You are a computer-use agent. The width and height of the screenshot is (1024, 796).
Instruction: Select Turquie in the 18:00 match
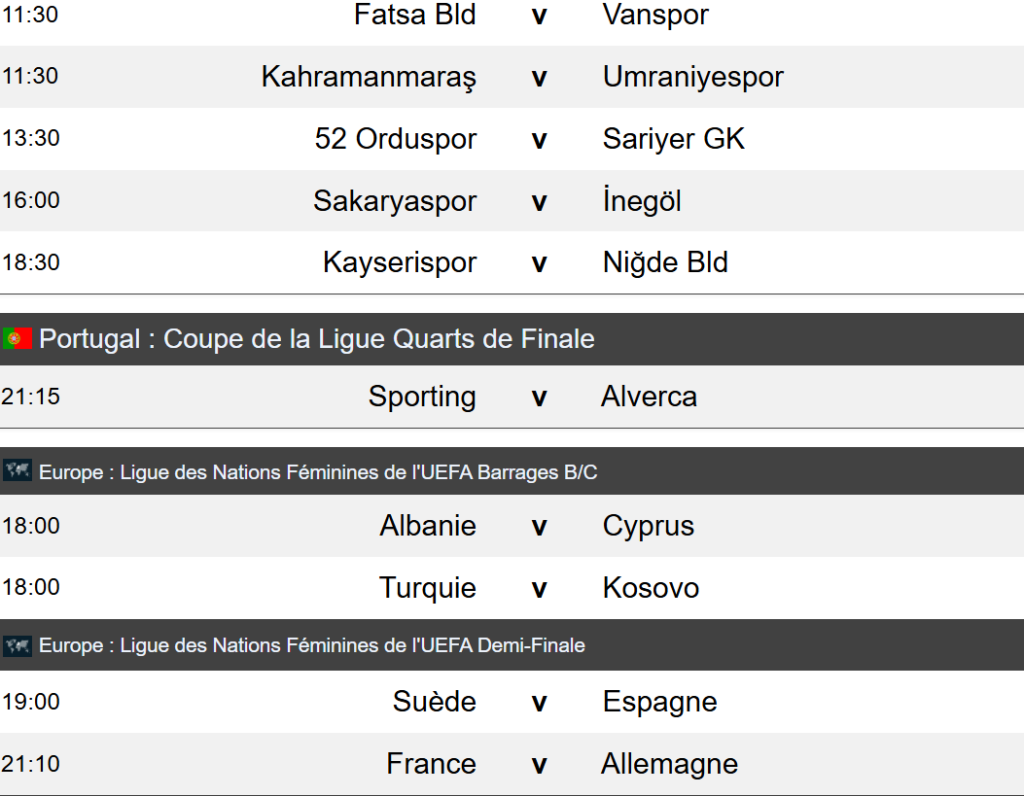(427, 588)
